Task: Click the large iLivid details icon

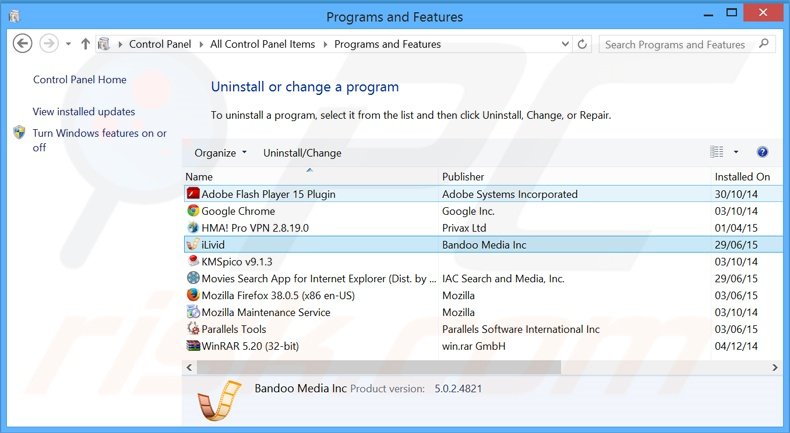Action: [219, 401]
